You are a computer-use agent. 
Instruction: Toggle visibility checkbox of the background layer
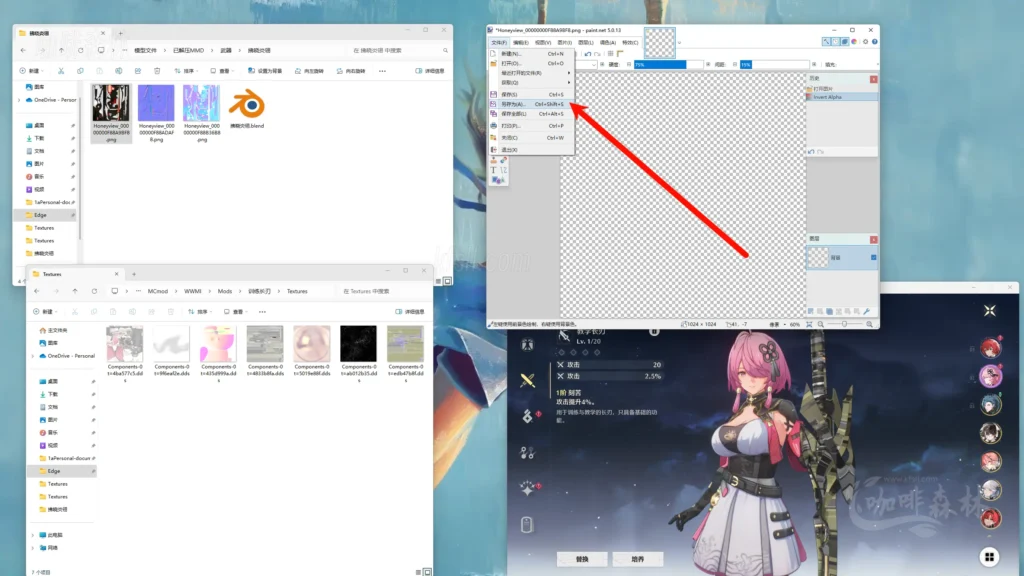pyautogui.click(x=873, y=258)
